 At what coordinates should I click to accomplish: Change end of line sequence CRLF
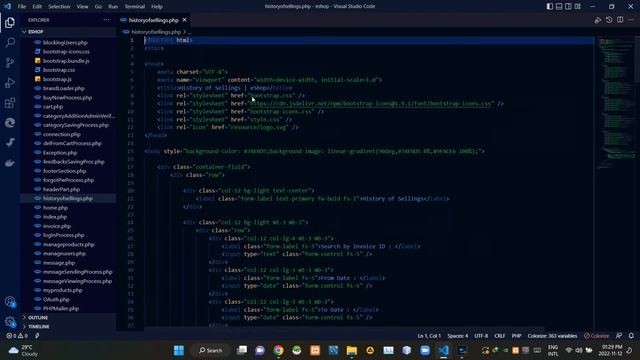tap(500, 336)
